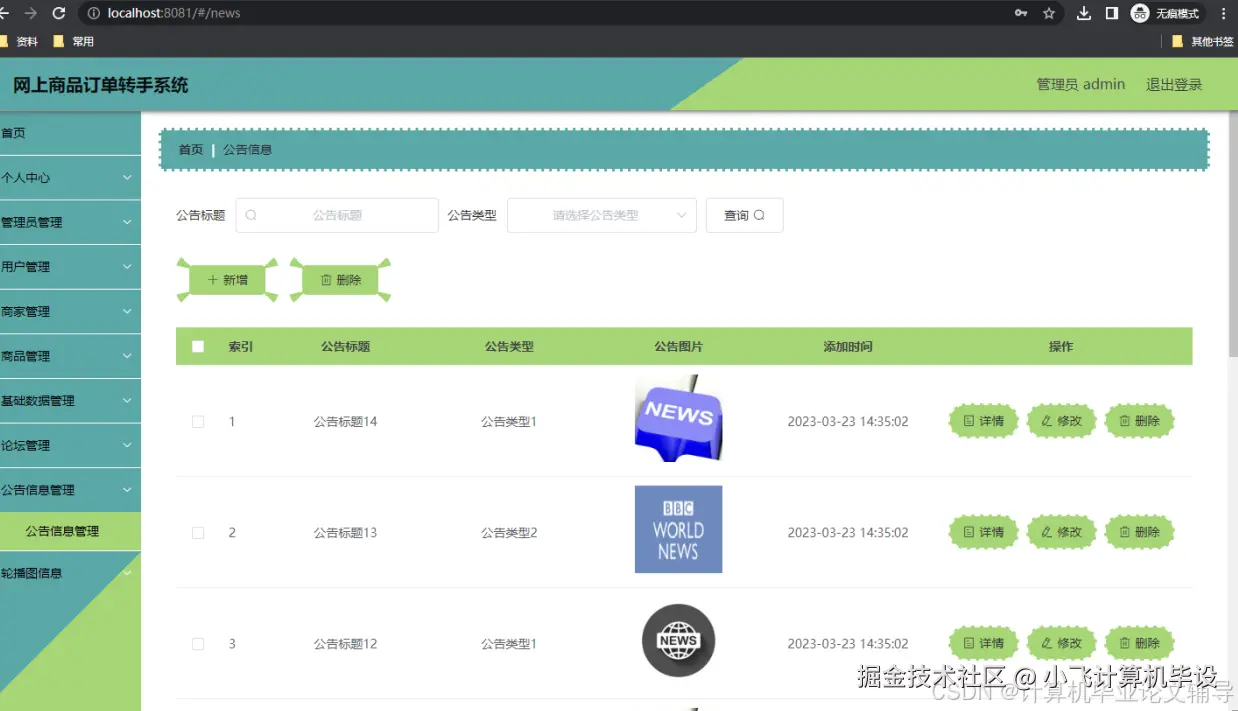Image resolution: width=1238 pixels, height=711 pixels.
Task: Click the 新增 add button
Action: pos(227,280)
